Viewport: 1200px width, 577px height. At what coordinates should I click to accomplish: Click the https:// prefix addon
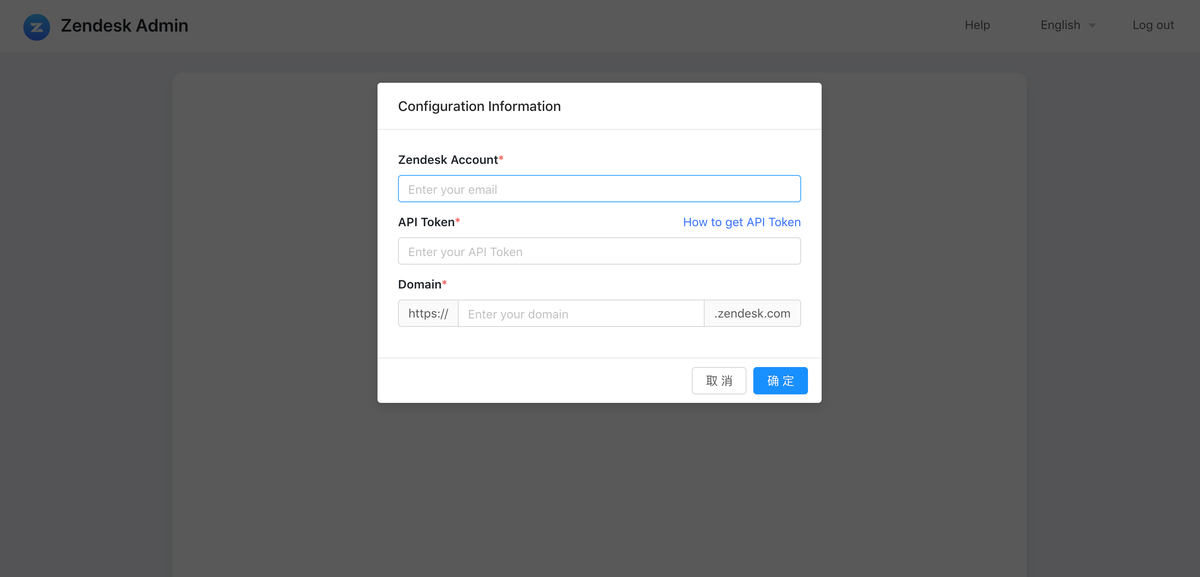(428, 313)
